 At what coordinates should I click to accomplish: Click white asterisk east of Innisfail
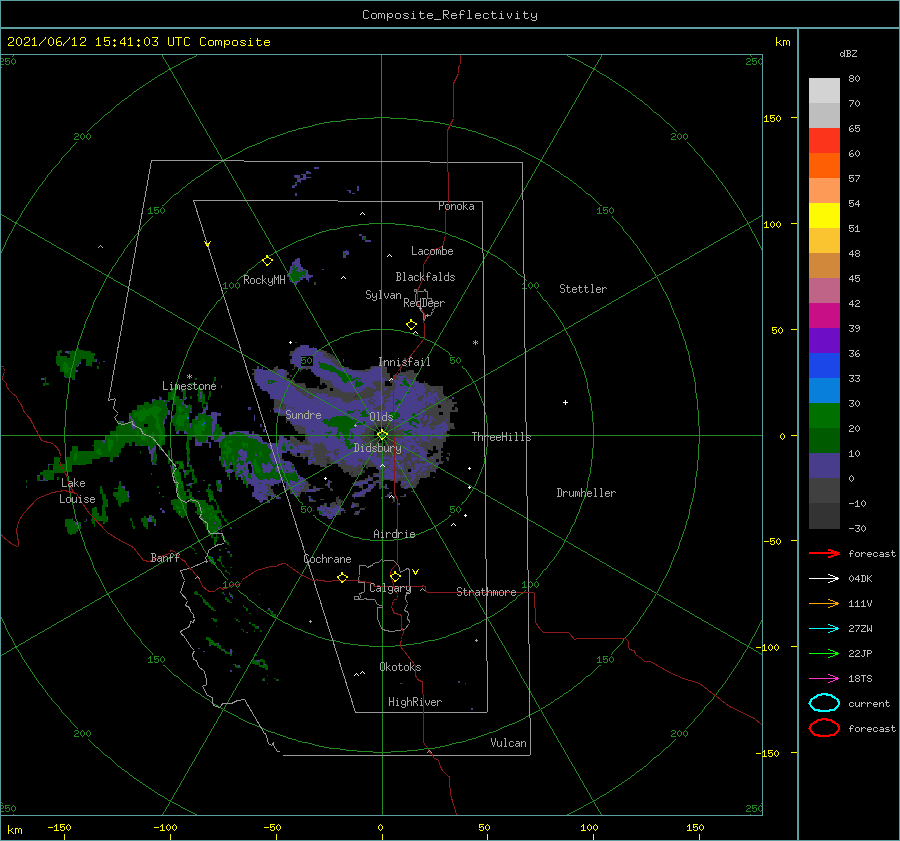click(x=475, y=343)
